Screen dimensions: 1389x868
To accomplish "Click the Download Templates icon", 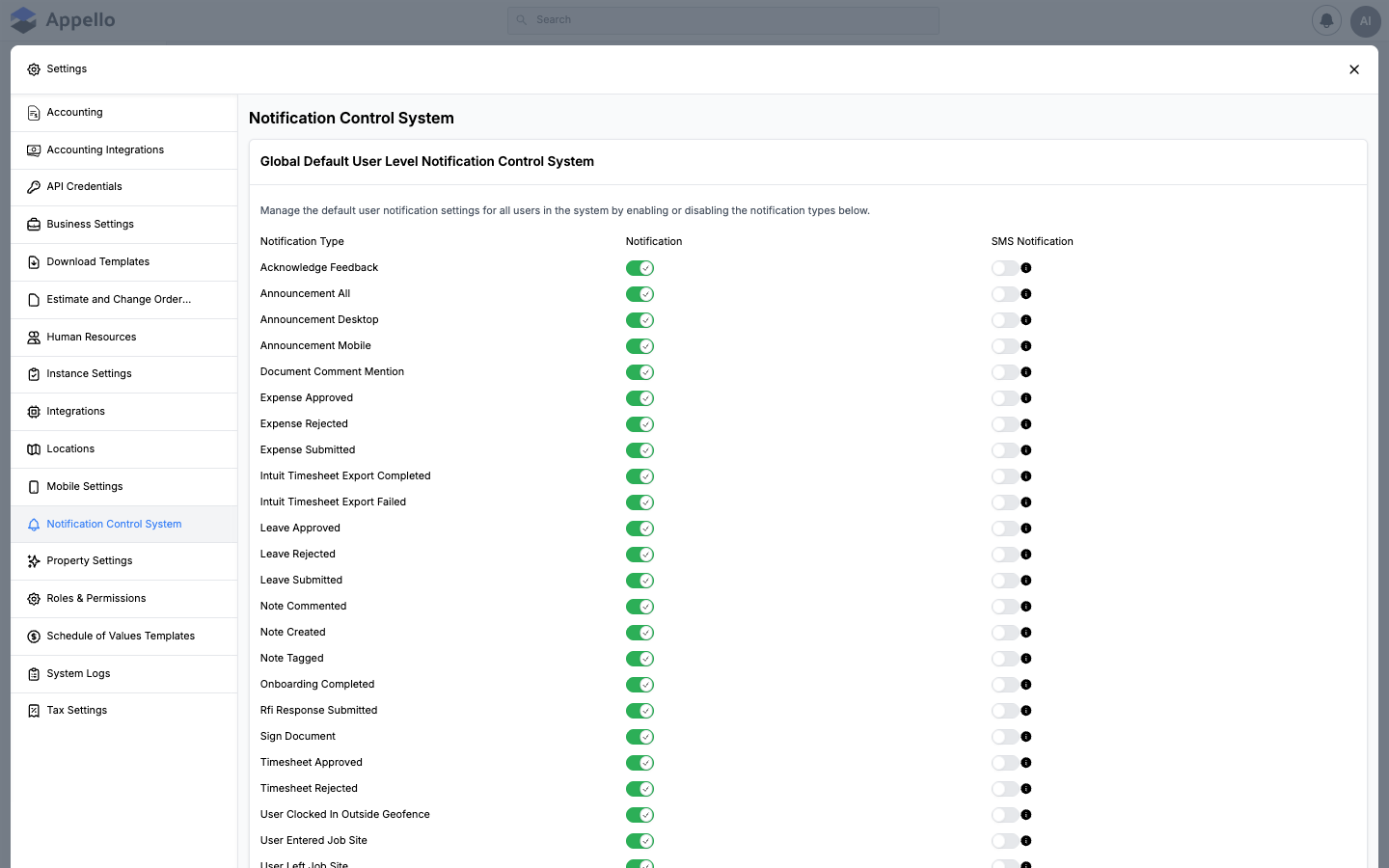I will tap(34, 262).
